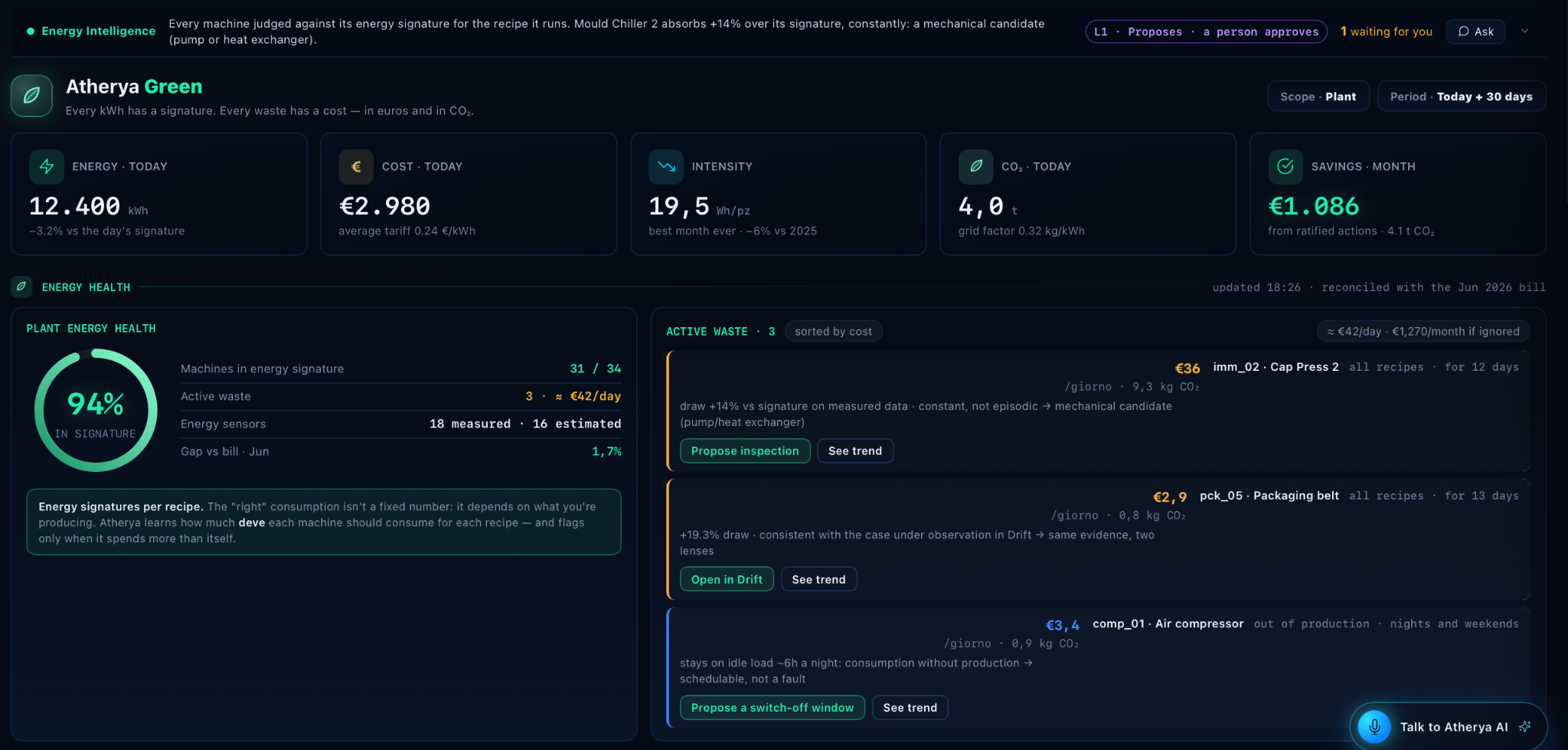1568x750 pixels.
Task: Click the Talk to Atherya AI button
Action: click(x=1449, y=726)
